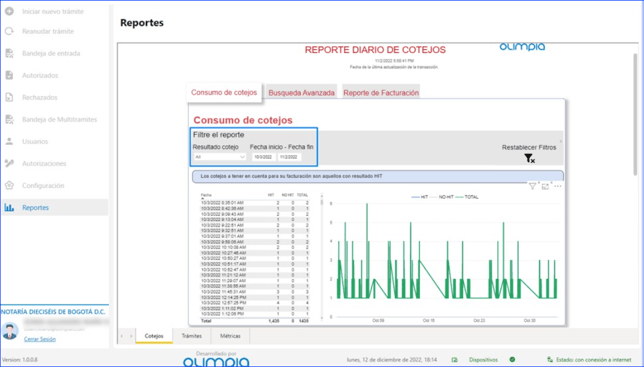Click the Fecha fin date field
Viewport: 644px width, 367px height.
click(289, 157)
